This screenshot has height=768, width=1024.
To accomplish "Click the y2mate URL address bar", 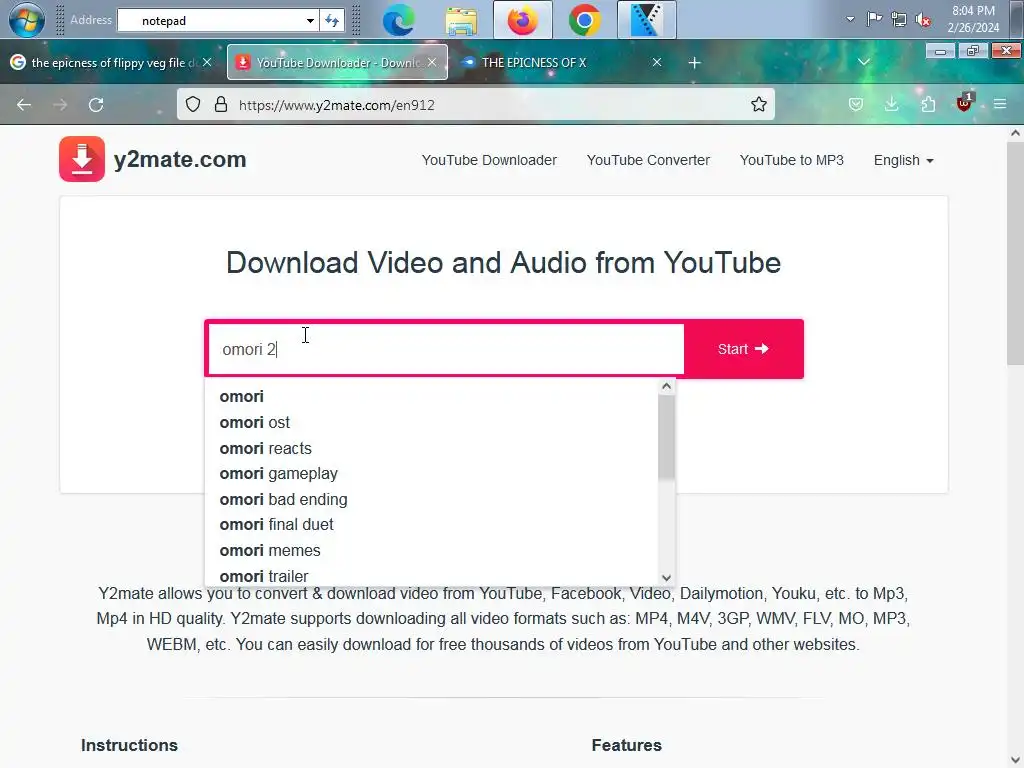I will coord(475,104).
